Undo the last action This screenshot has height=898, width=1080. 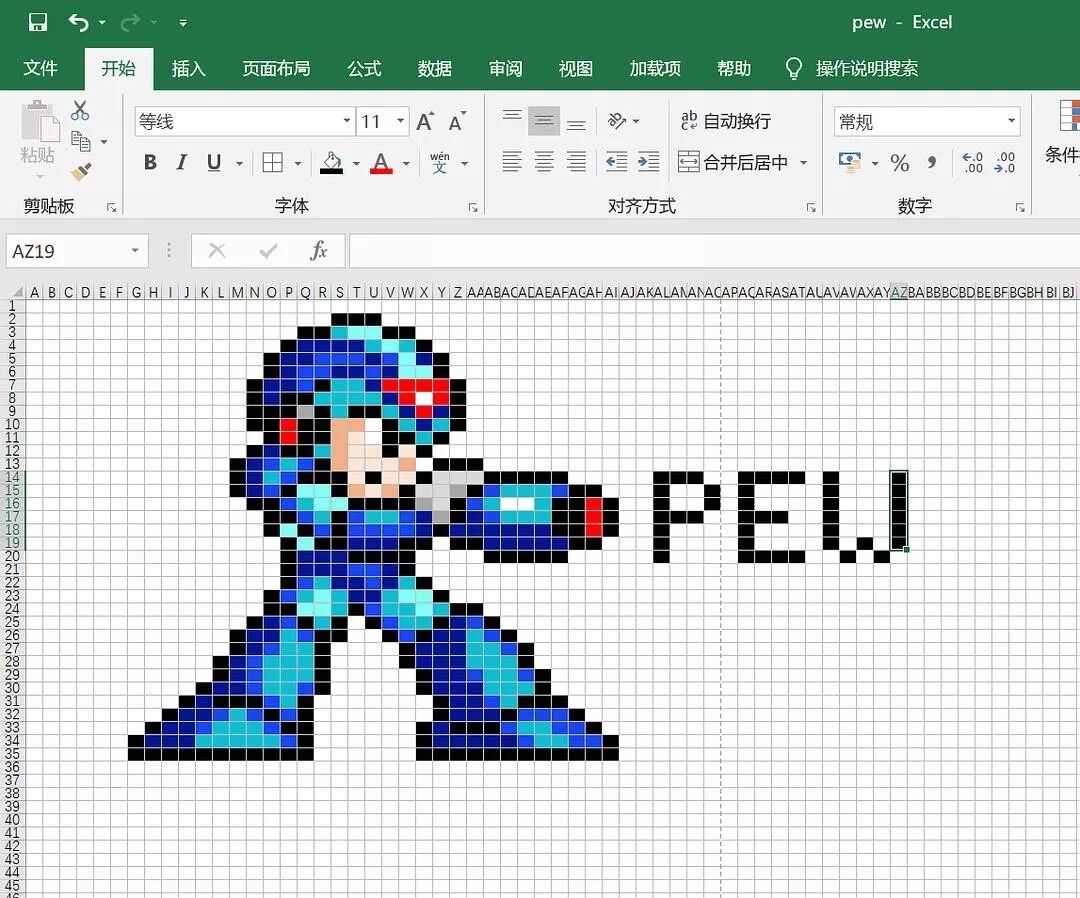pyautogui.click(x=79, y=23)
